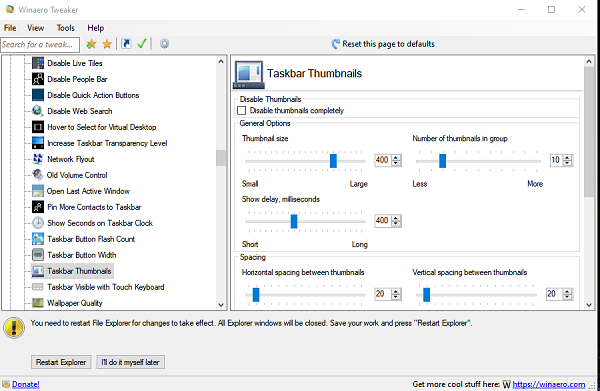Click the Network Flyout icon
600x391 pixels.
point(38,159)
